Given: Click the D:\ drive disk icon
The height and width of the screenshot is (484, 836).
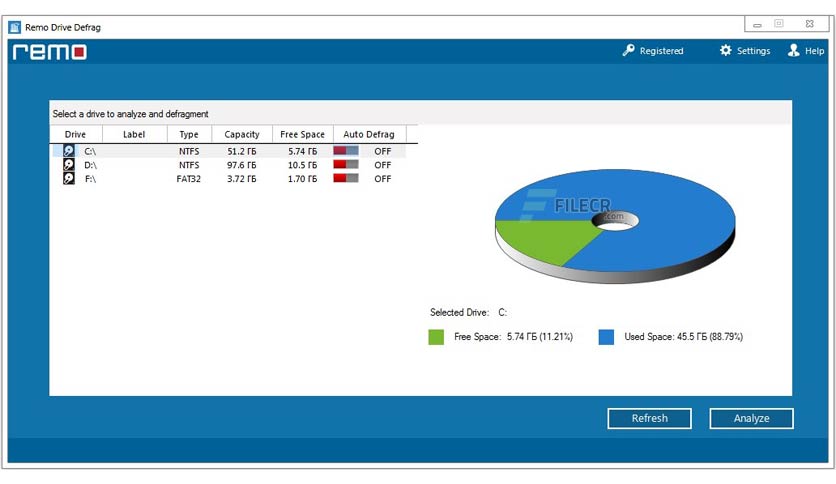Looking at the screenshot, I should [x=68, y=165].
